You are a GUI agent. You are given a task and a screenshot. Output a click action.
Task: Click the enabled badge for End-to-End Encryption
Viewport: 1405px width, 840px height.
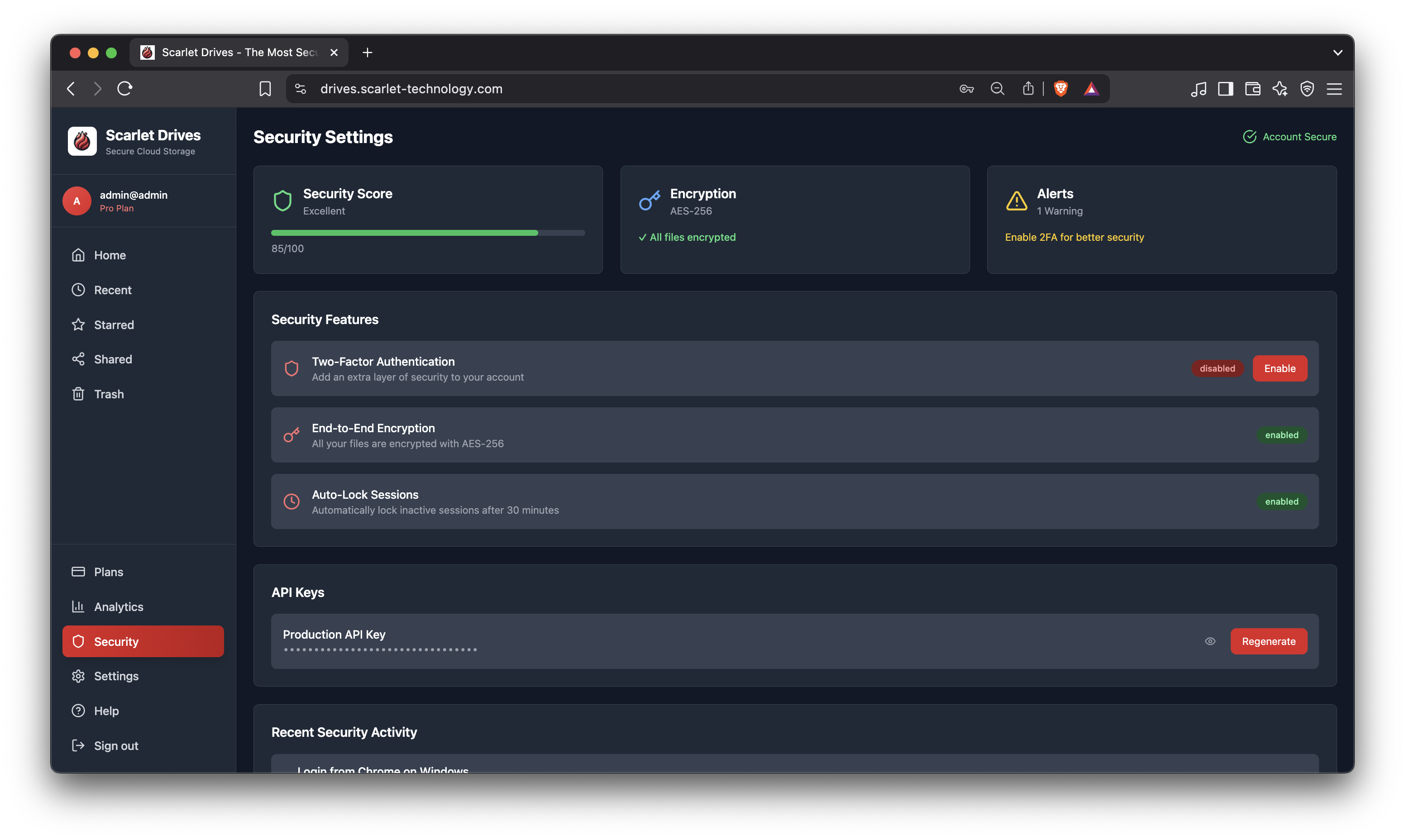1281,435
